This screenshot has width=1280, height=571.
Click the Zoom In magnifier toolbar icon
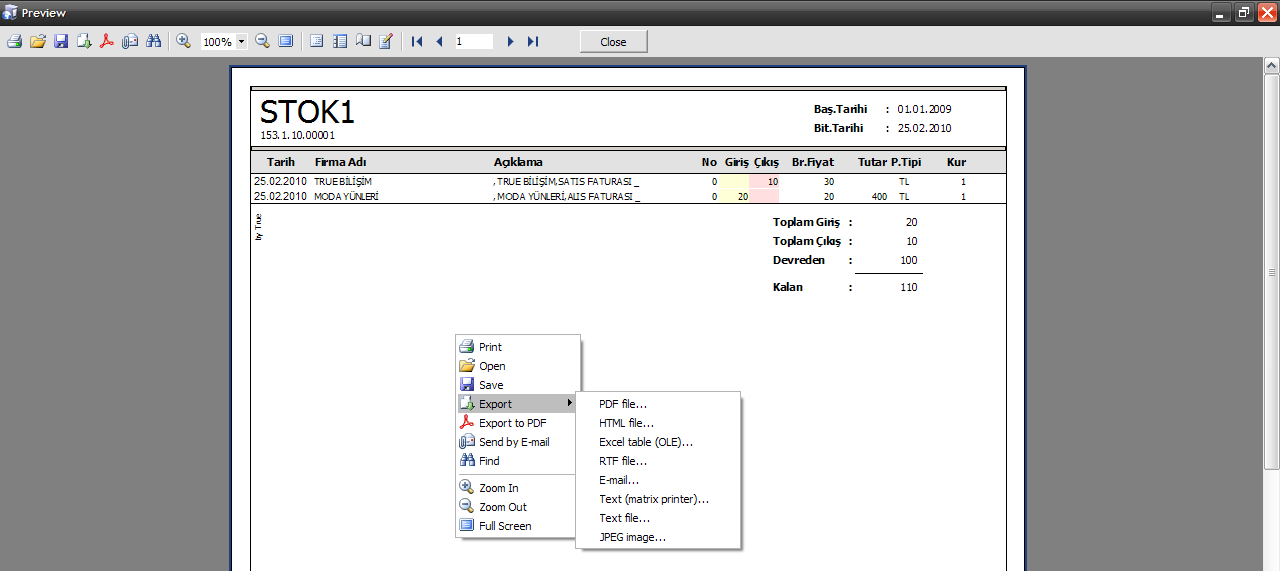coord(184,41)
